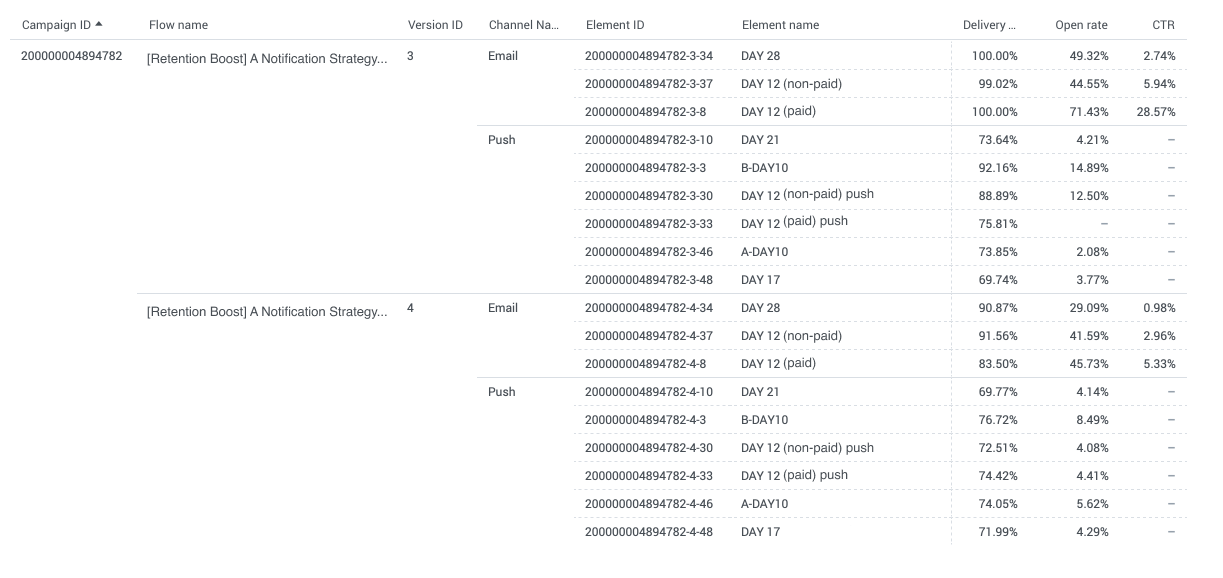
Task: Select campaign ID 200000004894782 cell
Action: pos(72,56)
